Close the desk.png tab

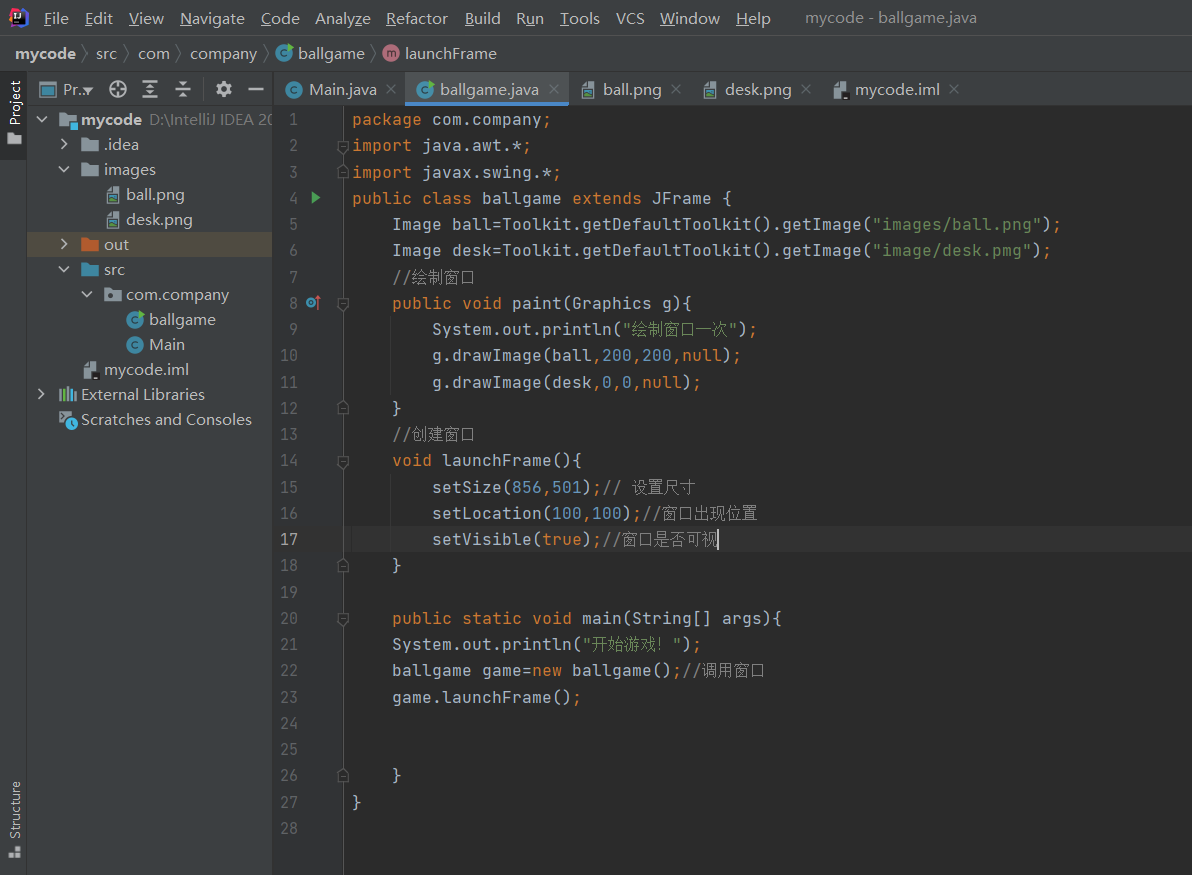(806, 89)
